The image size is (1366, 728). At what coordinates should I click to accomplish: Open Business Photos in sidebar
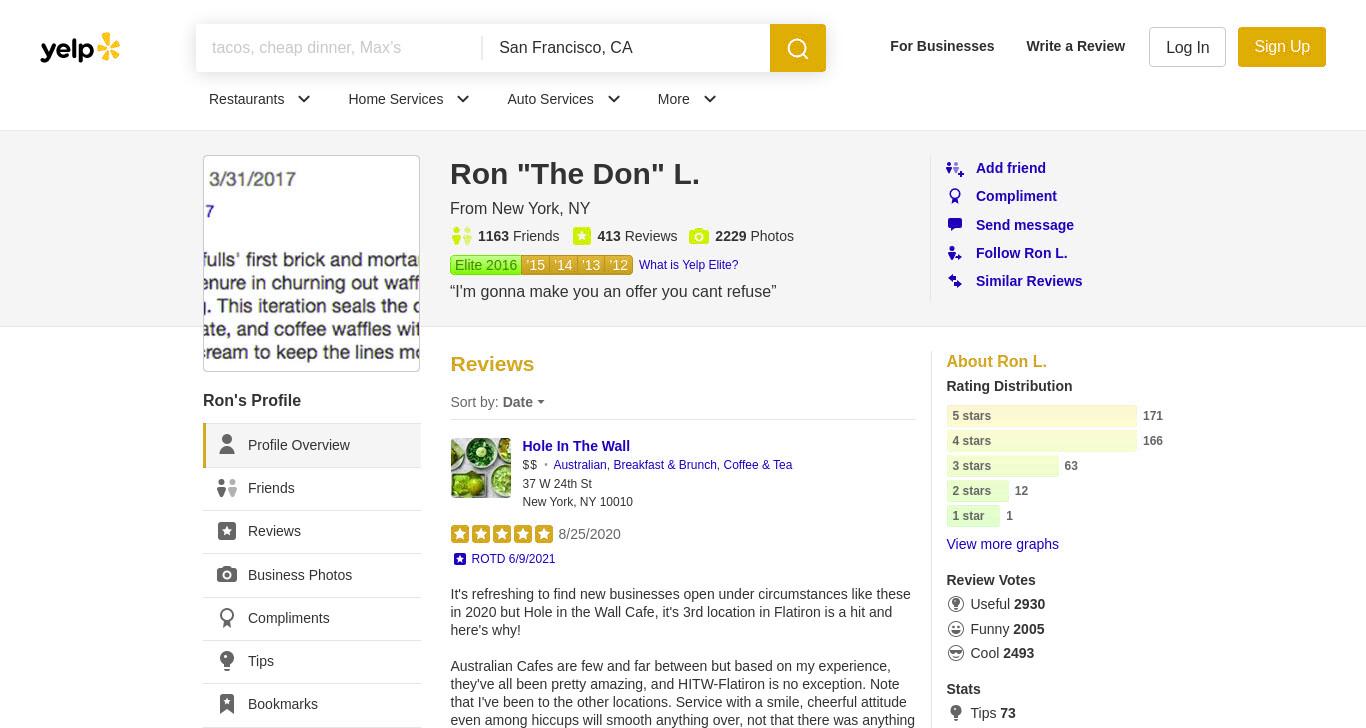[312, 575]
